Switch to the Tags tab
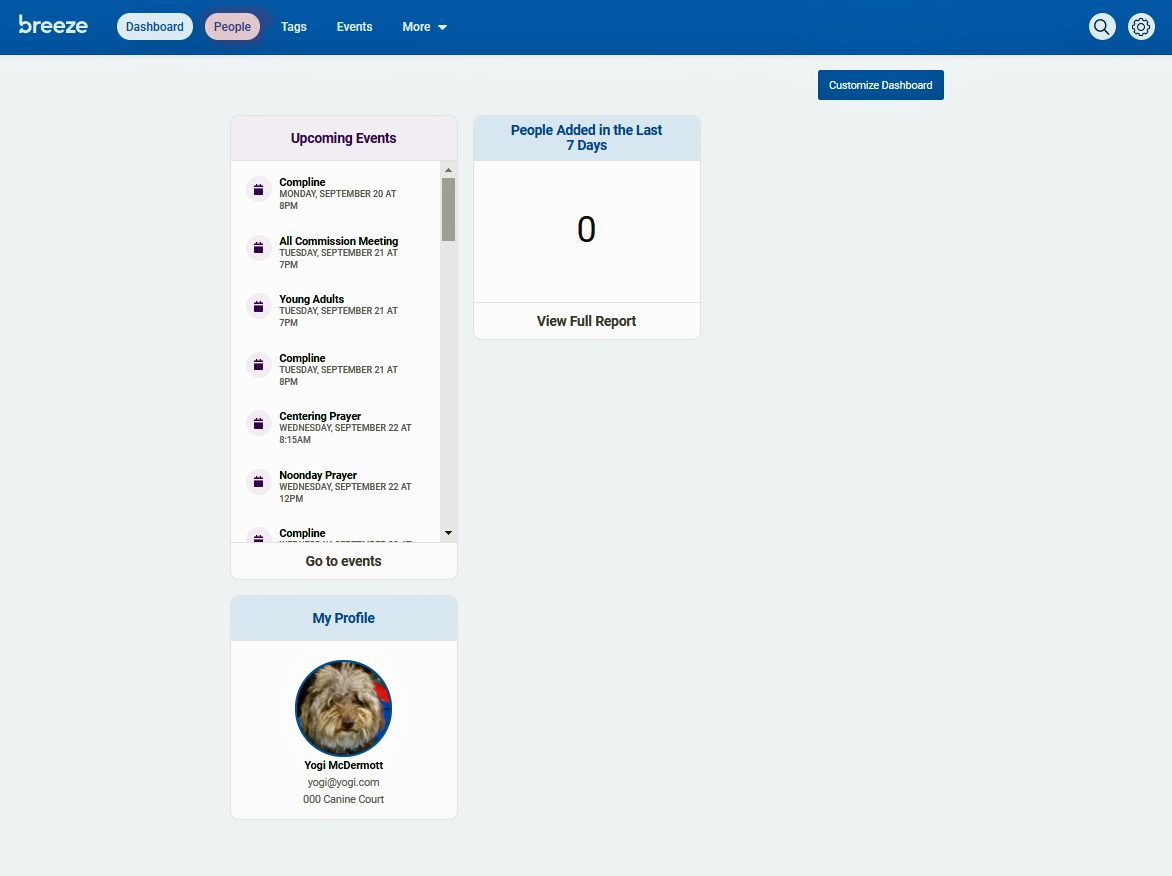The image size is (1172, 876). [x=294, y=27]
